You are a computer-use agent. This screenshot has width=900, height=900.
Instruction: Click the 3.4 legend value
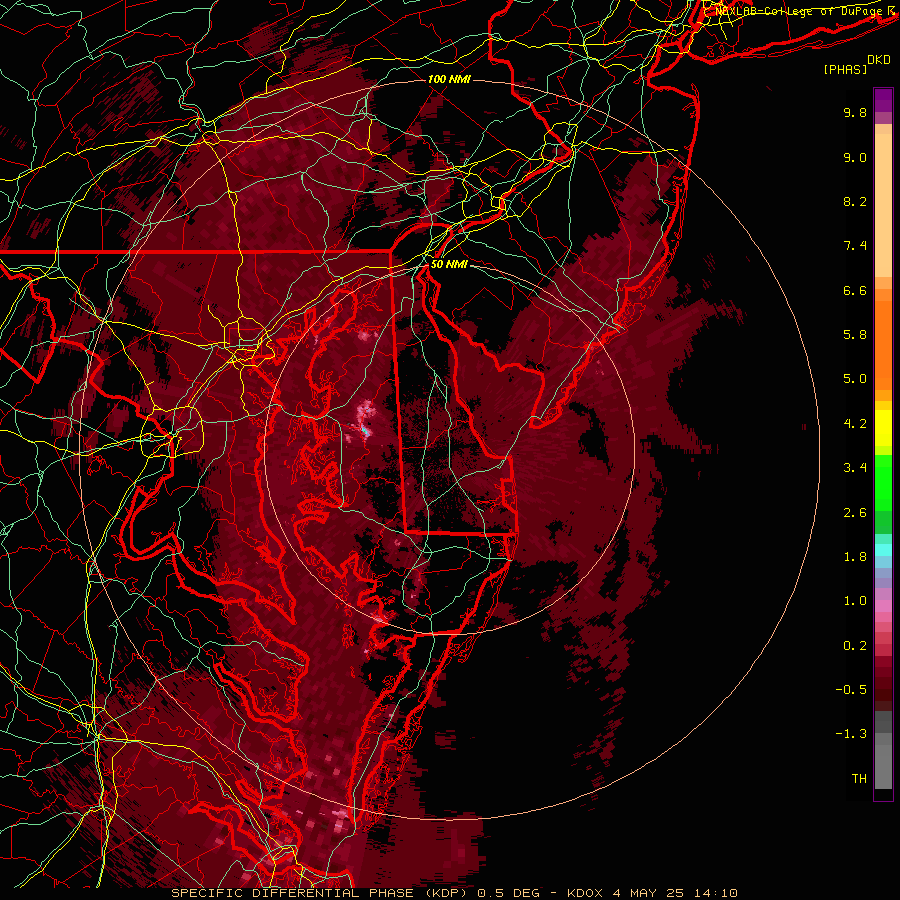pyautogui.click(x=855, y=468)
